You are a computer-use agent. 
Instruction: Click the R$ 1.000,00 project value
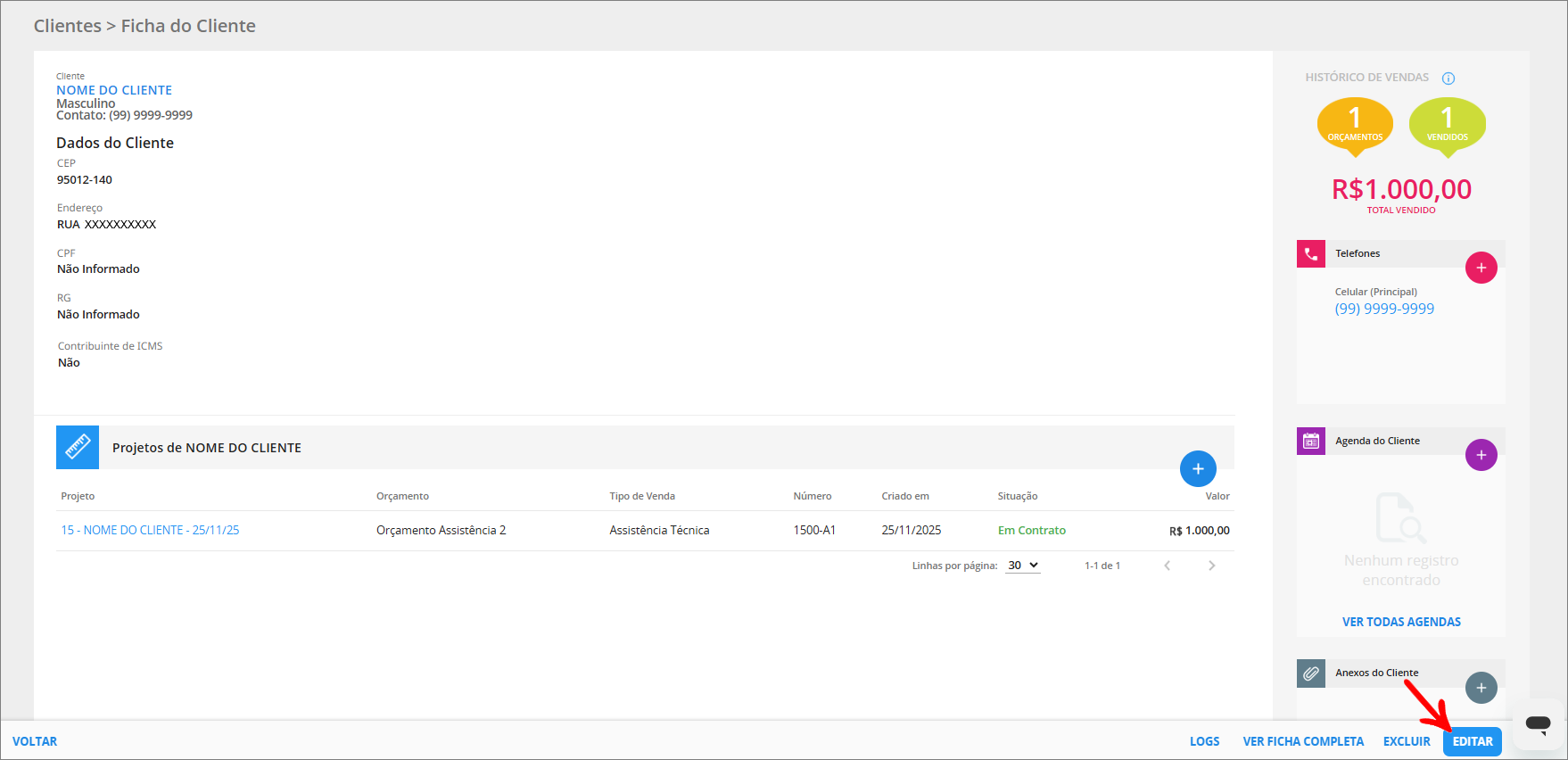tap(1200, 531)
